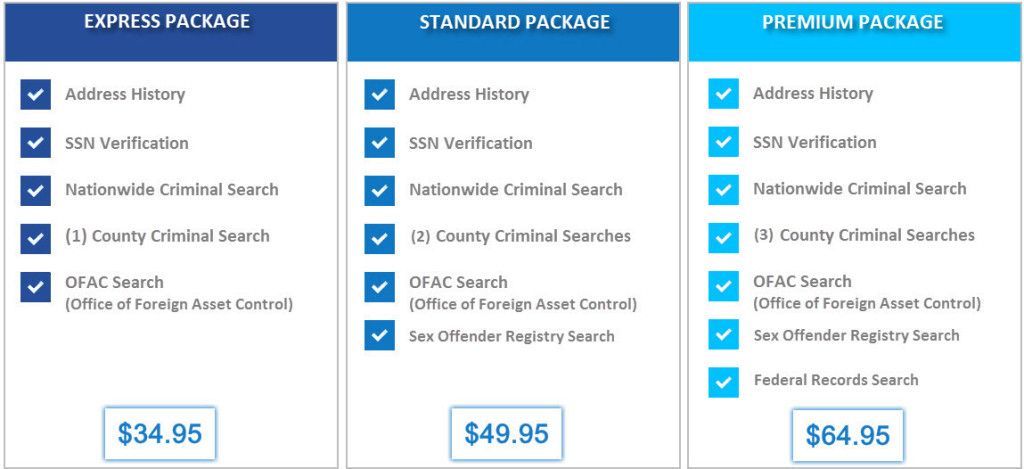Click Premium Nationwide Criminal Search text
Screen dimensions: 1024x469
pos(859,189)
